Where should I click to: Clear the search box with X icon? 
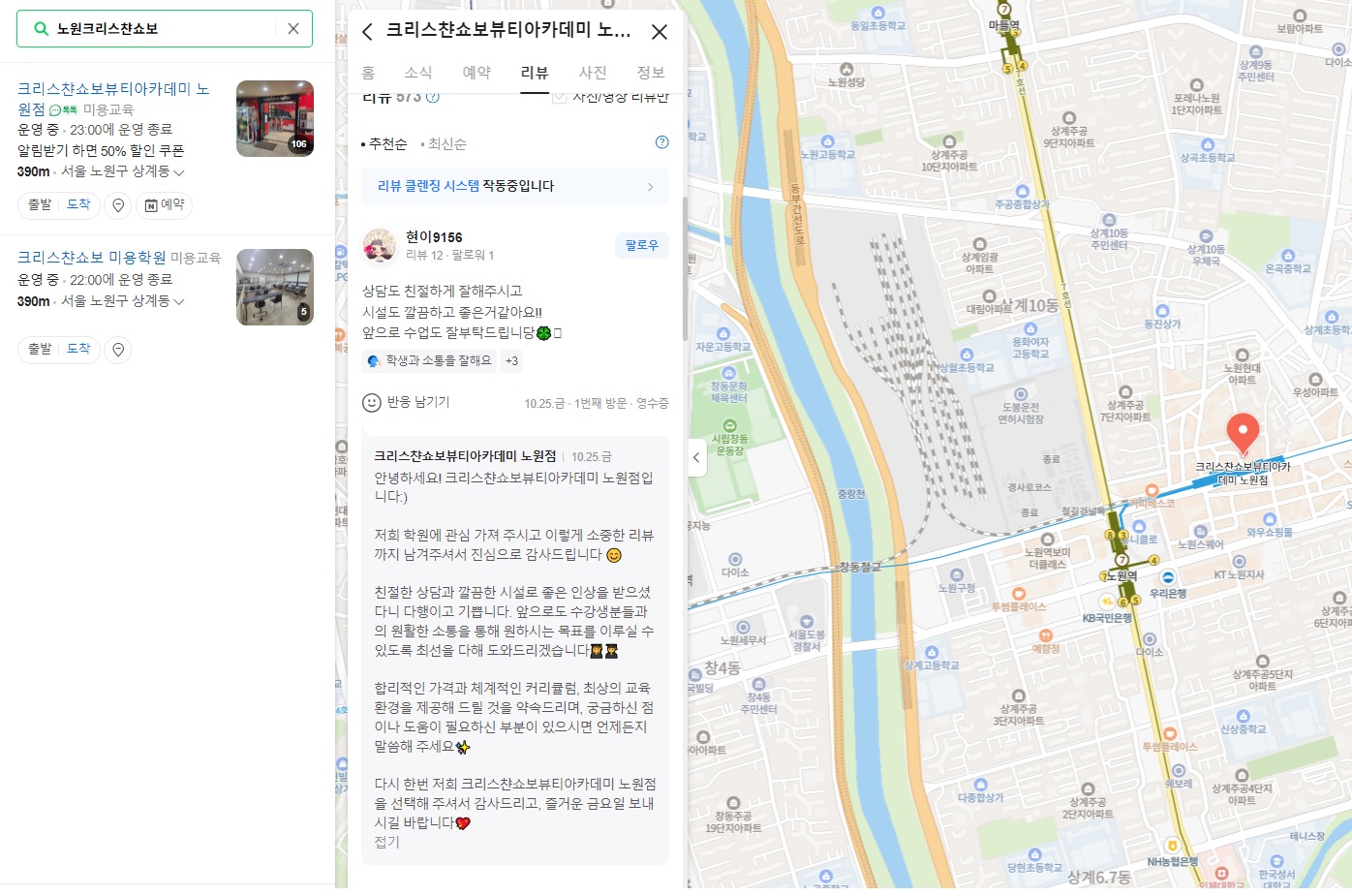point(293,29)
